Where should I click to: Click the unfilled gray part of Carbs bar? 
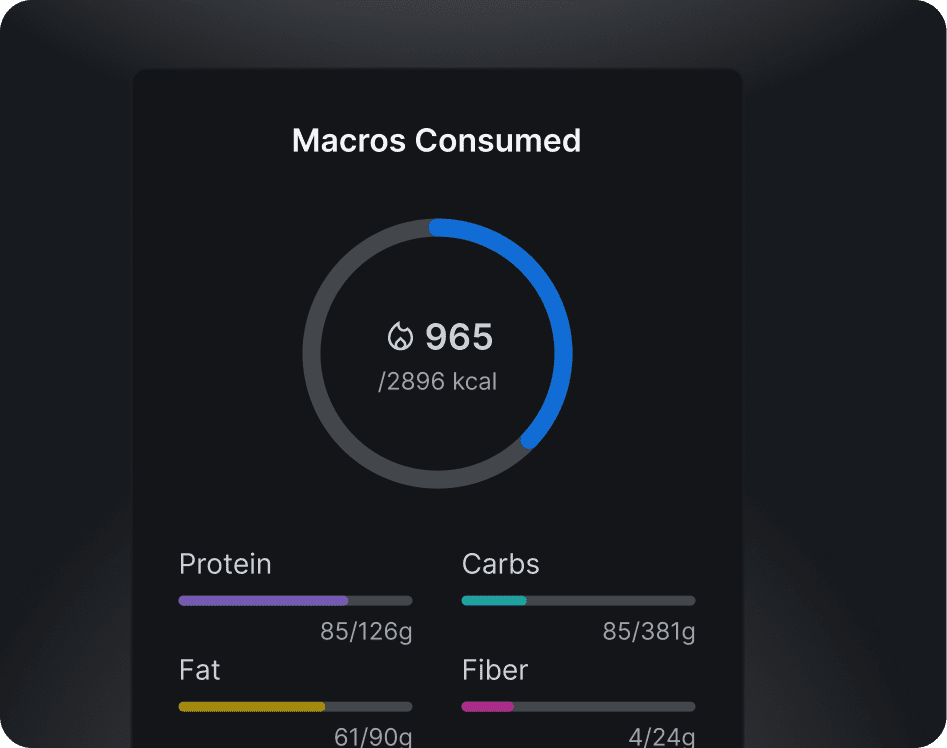610,601
